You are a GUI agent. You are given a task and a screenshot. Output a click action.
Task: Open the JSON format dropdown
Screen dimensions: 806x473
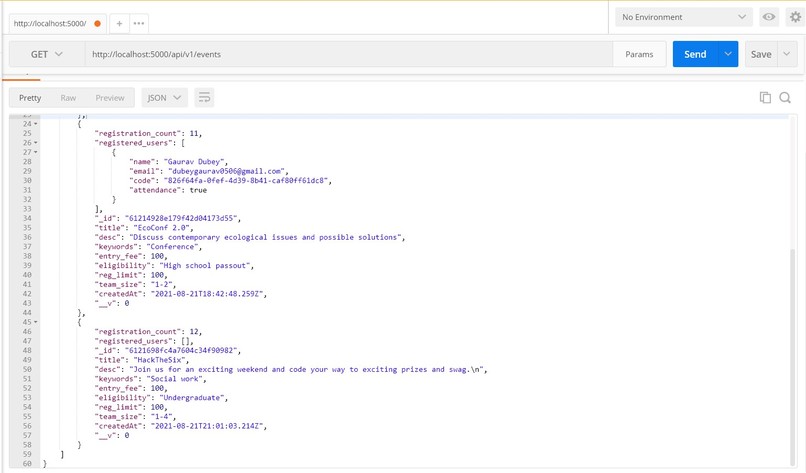(x=164, y=98)
